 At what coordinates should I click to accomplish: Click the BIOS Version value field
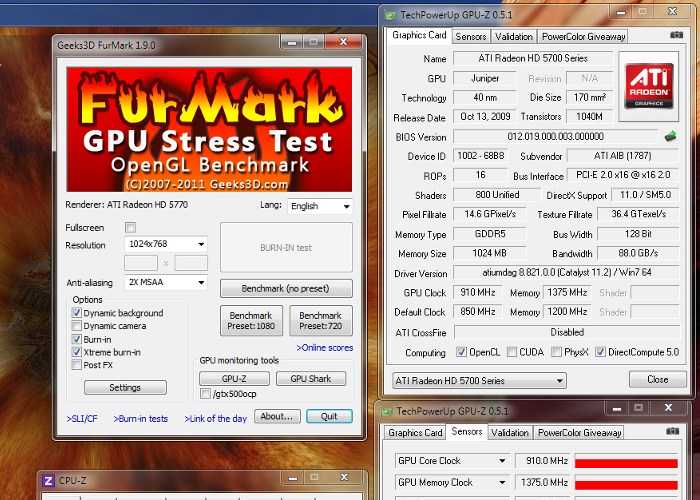point(555,136)
